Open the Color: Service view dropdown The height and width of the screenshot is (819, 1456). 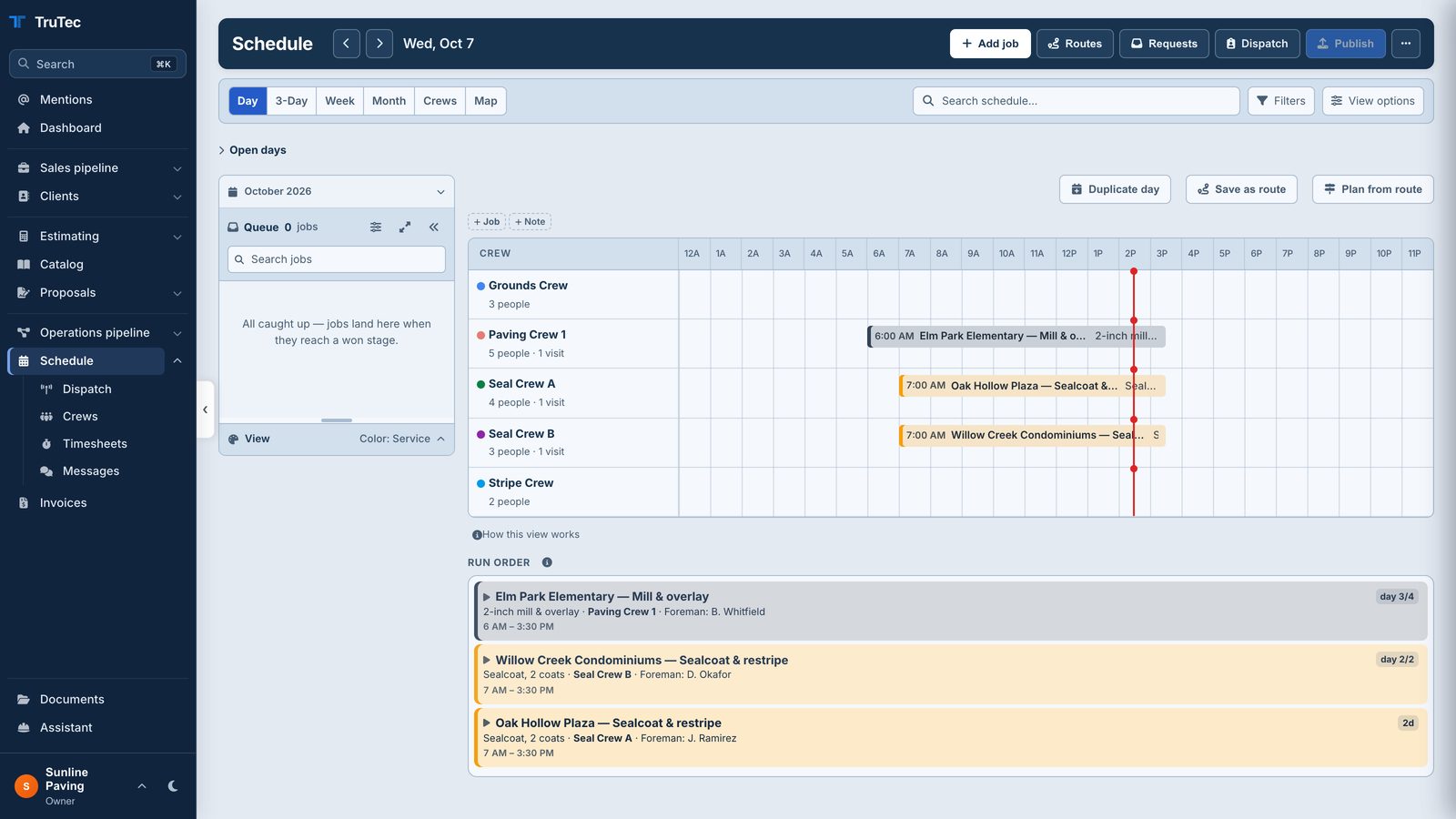pos(402,439)
